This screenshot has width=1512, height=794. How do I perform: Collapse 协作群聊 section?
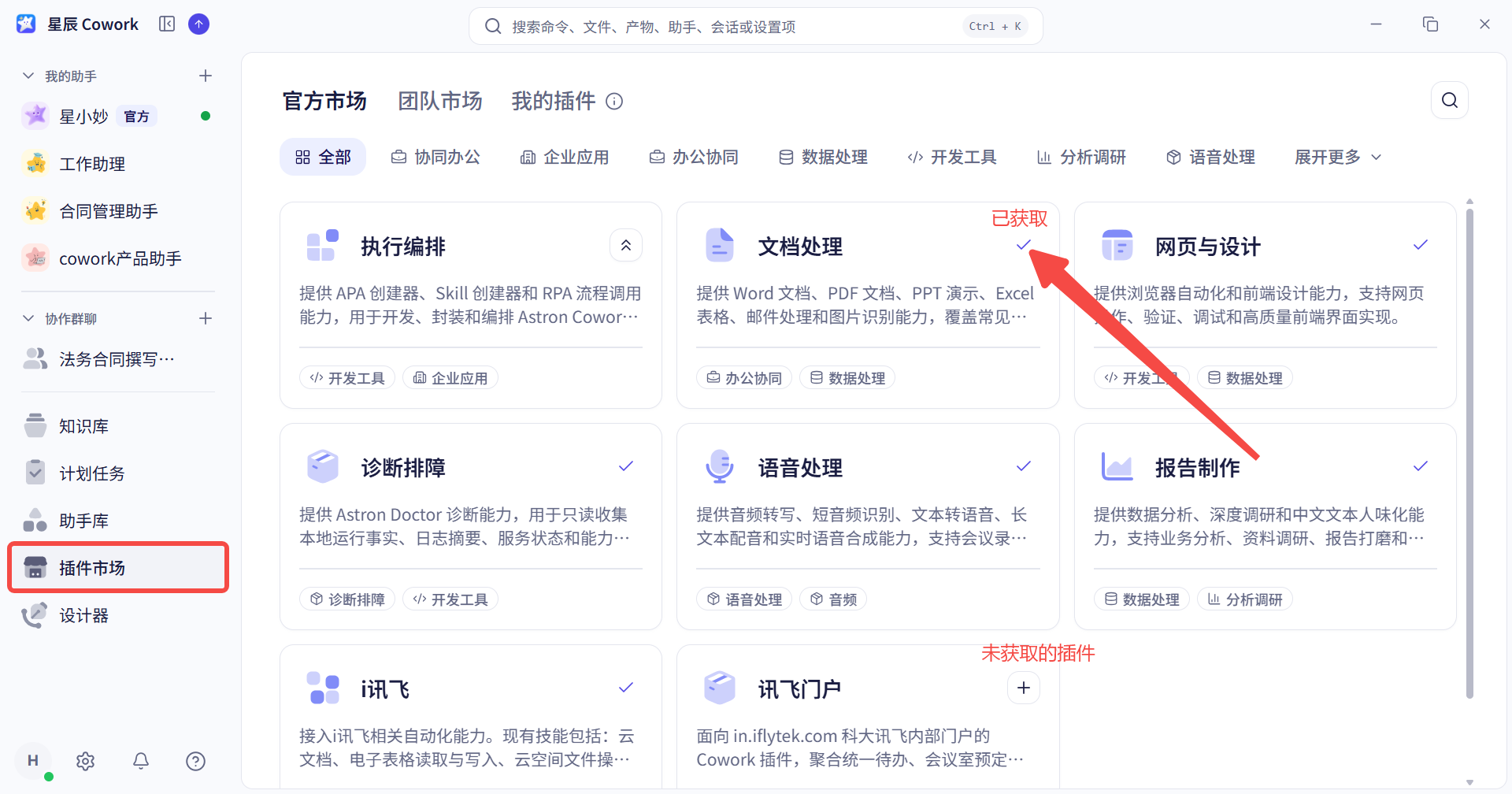pyautogui.click(x=28, y=318)
